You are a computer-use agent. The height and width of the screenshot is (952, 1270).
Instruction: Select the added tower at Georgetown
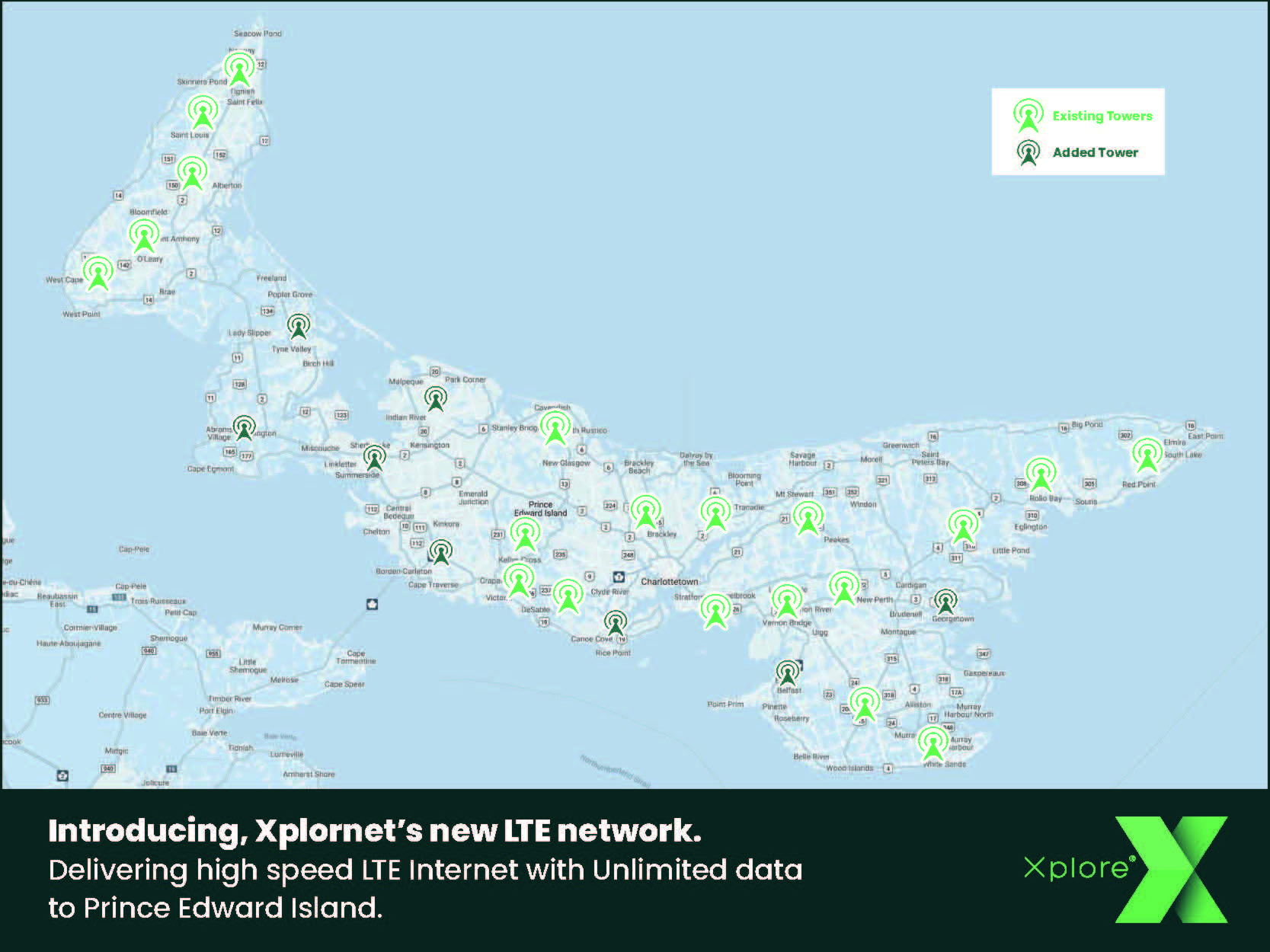(x=945, y=602)
